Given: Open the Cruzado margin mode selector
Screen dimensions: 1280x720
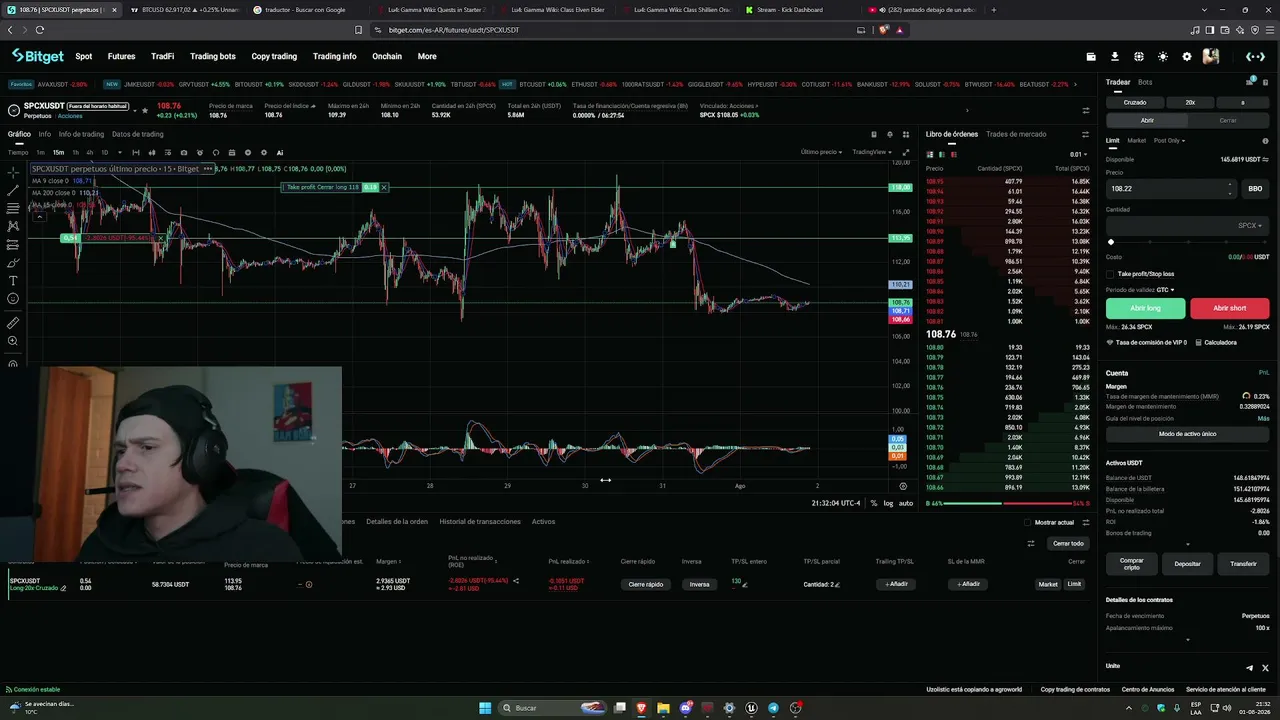Looking at the screenshot, I should coord(1135,102).
